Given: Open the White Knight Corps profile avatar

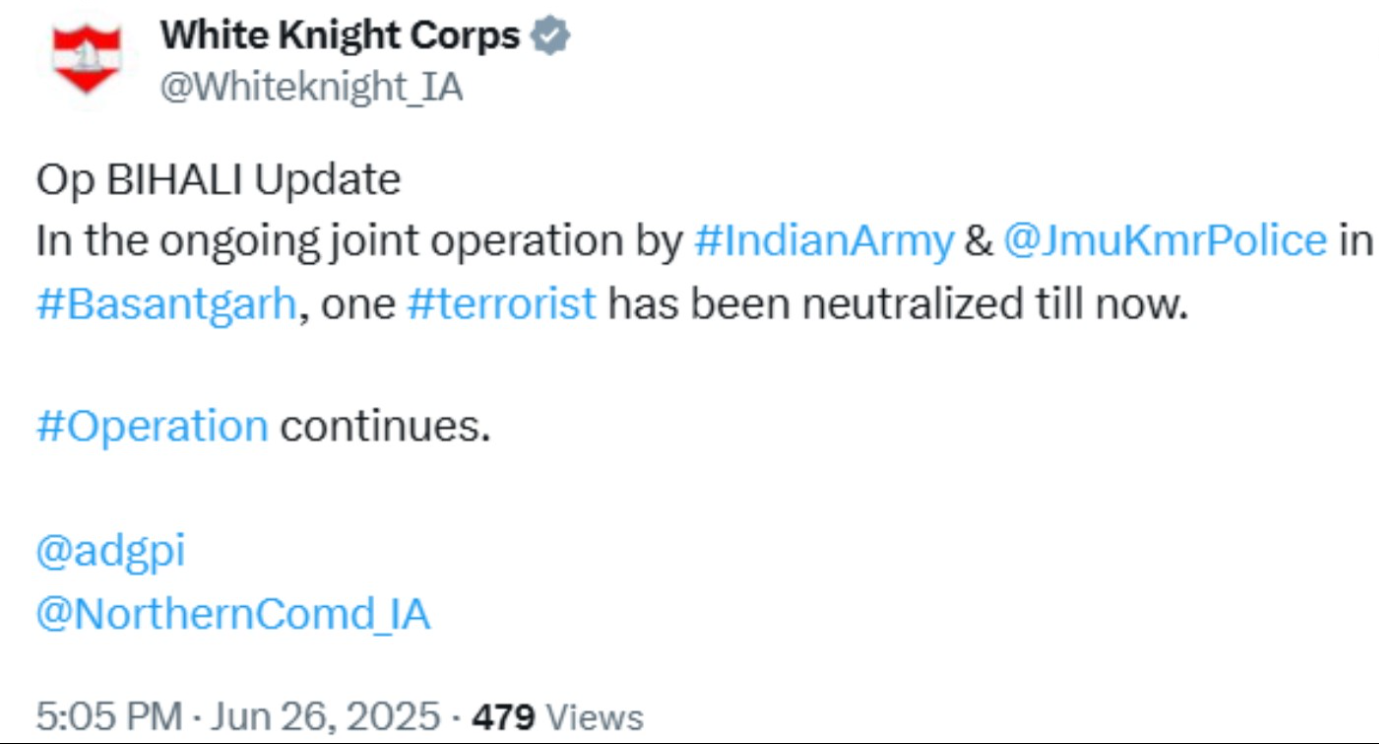Looking at the screenshot, I should 85,59.
